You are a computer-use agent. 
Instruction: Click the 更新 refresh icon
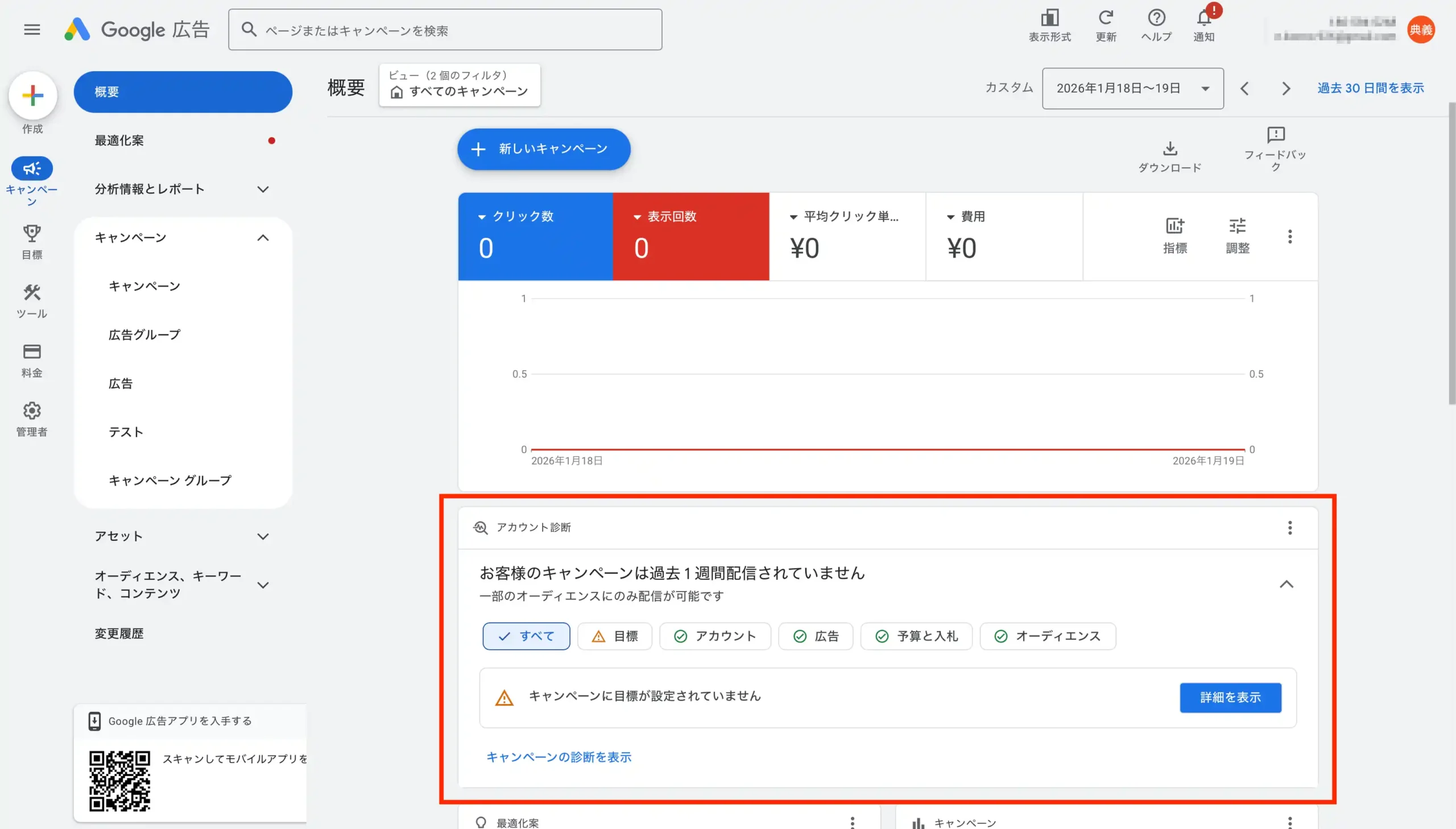(x=1105, y=18)
